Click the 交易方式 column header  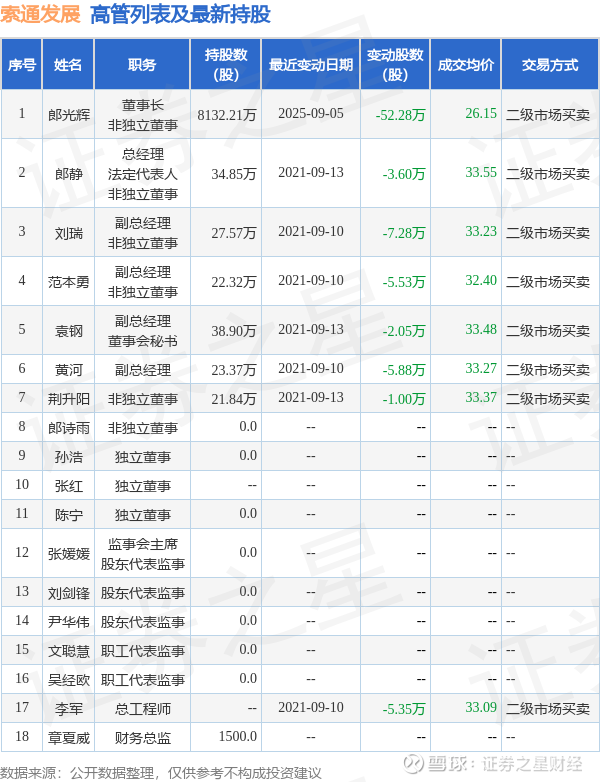click(550, 65)
